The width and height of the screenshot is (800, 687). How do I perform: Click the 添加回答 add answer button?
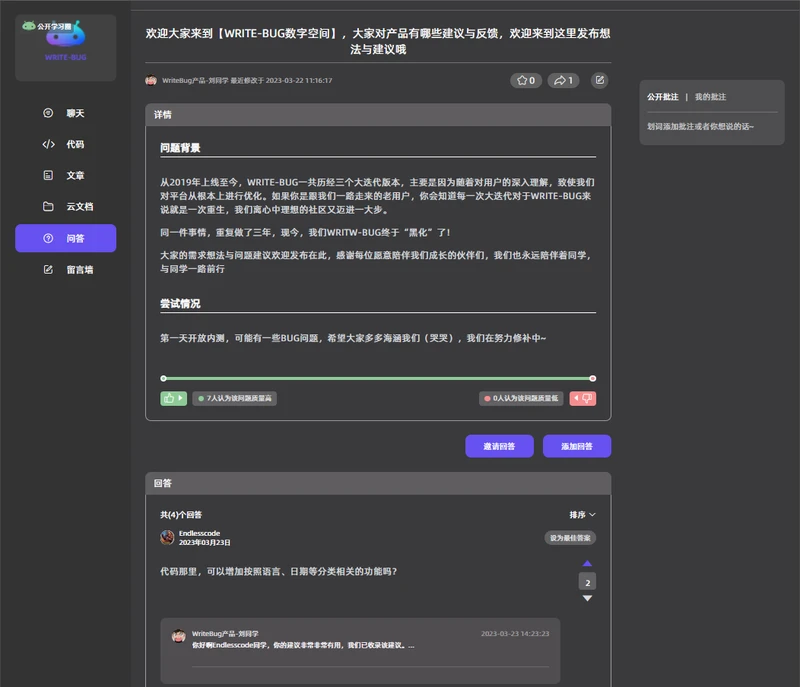click(577, 446)
